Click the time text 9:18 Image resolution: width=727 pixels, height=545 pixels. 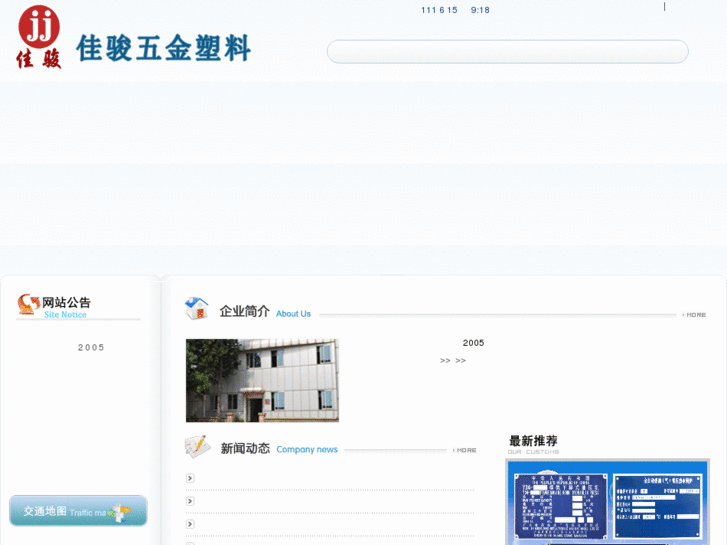[x=480, y=10]
